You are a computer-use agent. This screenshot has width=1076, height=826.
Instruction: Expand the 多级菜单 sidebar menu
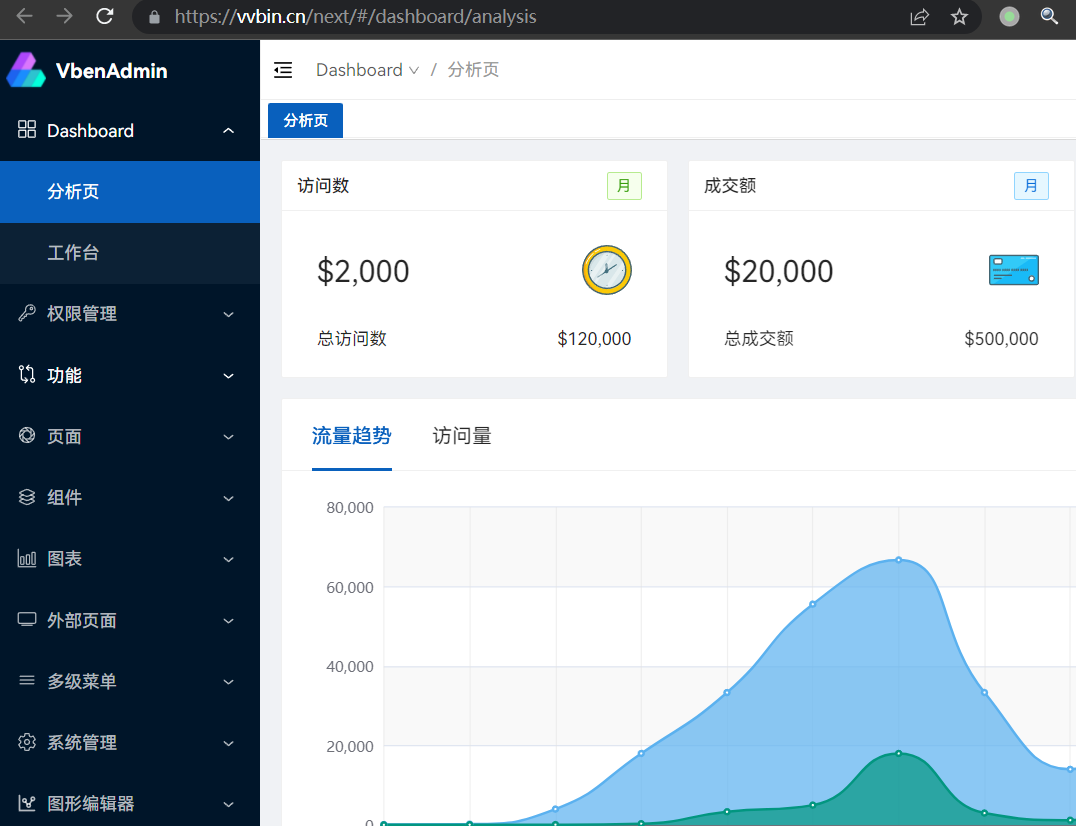tap(80, 681)
